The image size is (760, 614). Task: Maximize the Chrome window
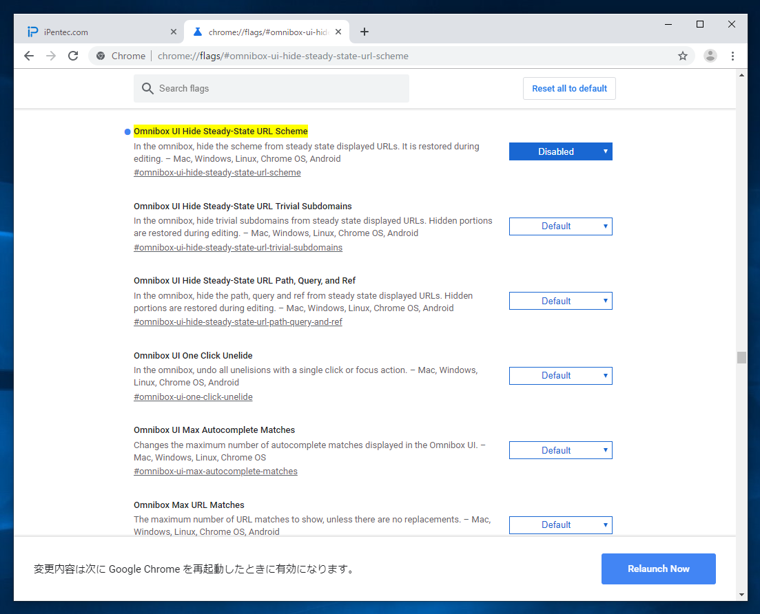700,24
